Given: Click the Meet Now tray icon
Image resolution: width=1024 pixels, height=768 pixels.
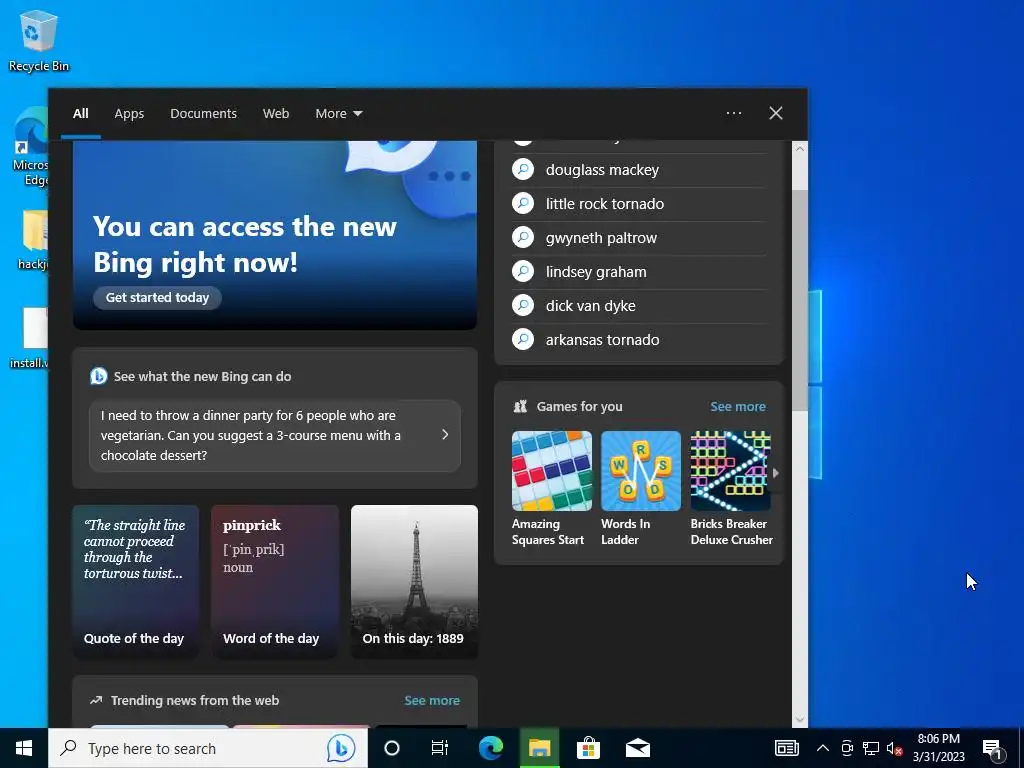Looking at the screenshot, I should click(x=847, y=748).
